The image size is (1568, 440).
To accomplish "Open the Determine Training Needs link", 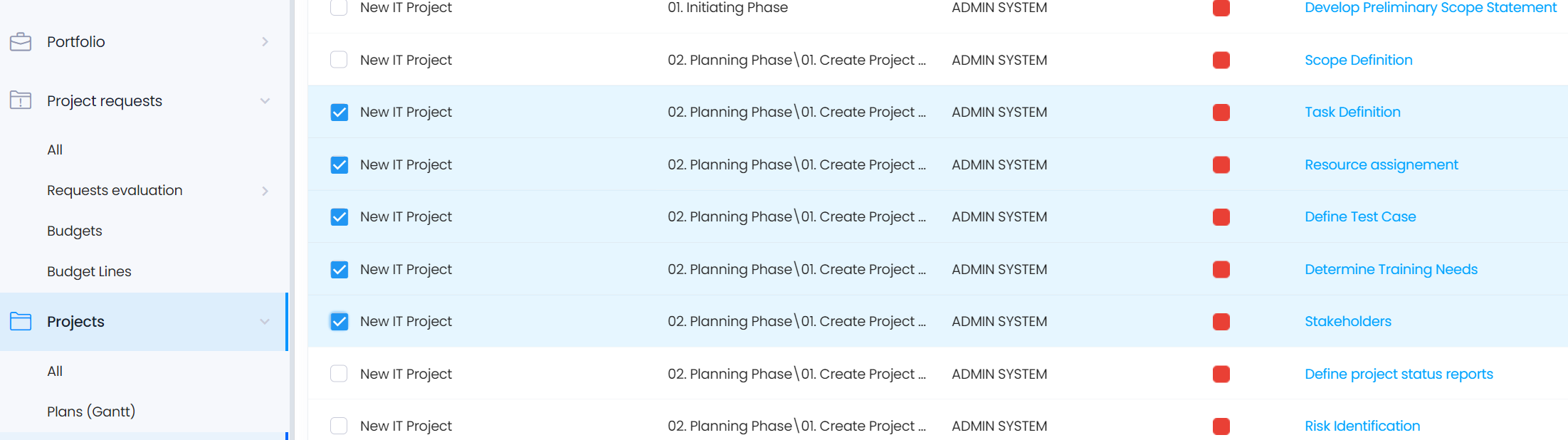I will click(1391, 269).
